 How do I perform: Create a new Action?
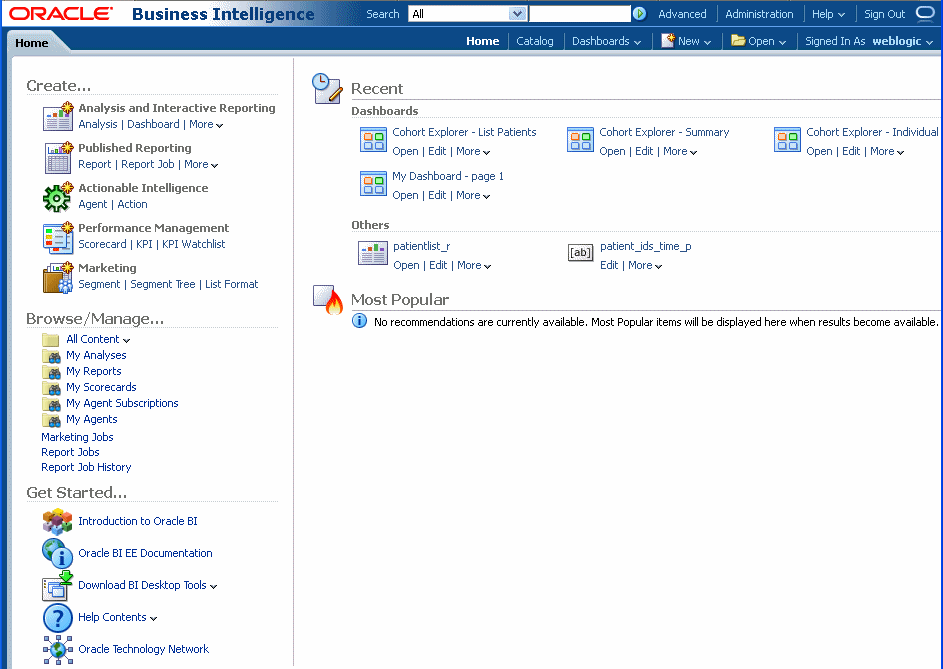[132, 205]
